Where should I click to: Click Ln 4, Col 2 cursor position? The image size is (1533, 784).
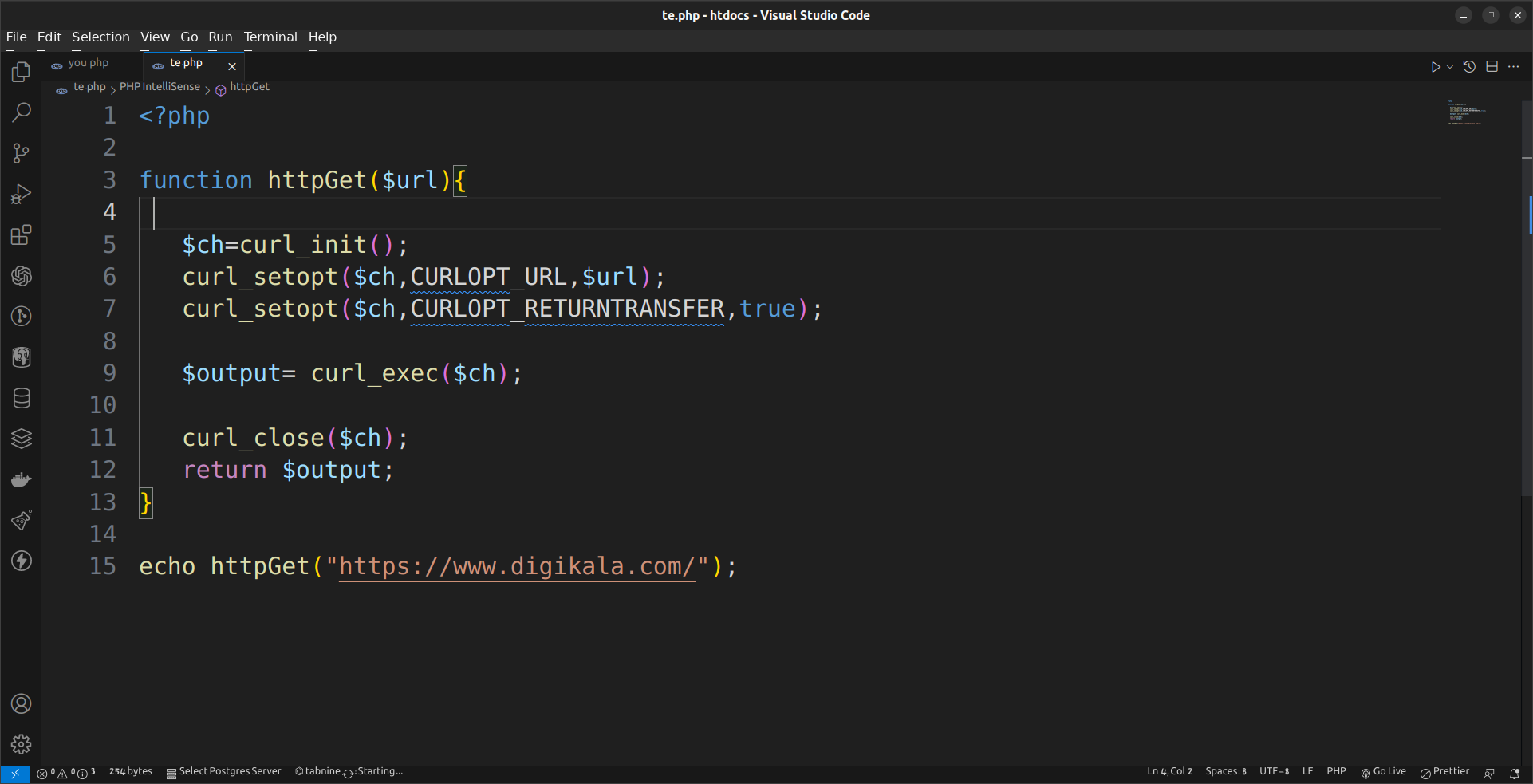pyautogui.click(x=1170, y=772)
